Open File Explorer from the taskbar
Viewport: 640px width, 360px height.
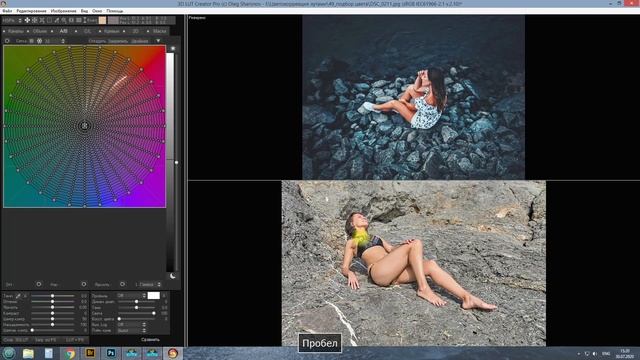28,353
